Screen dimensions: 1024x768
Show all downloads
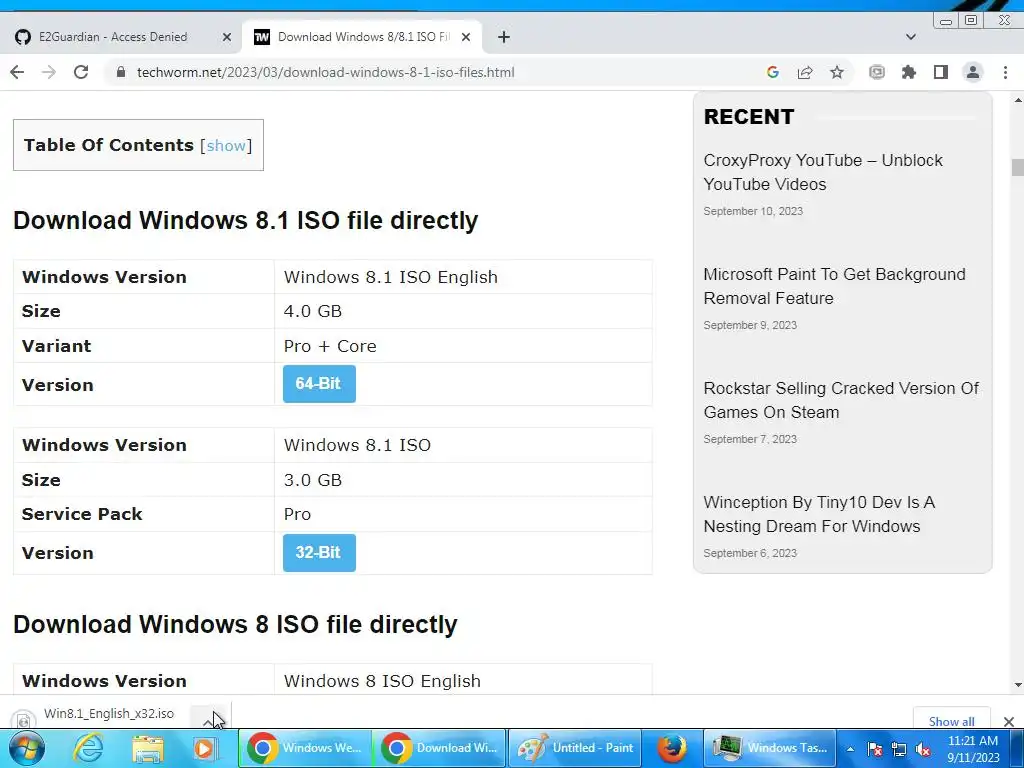pos(952,721)
